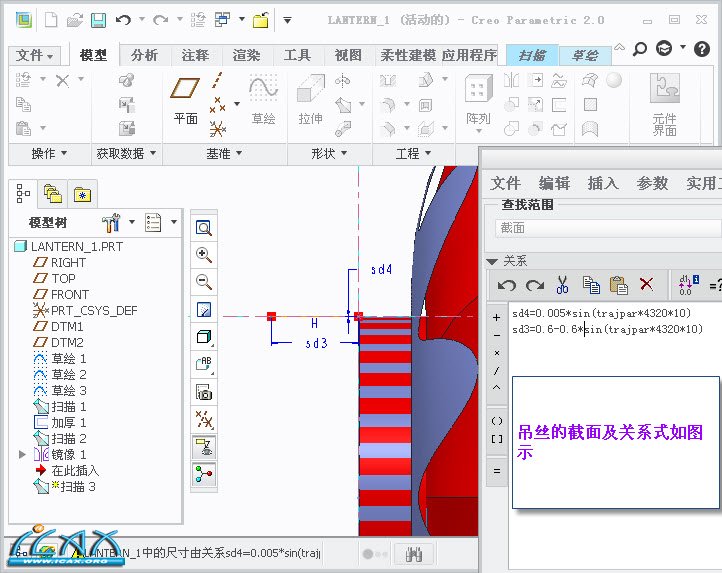The height and width of the screenshot is (573, 722).
Task: Click the red X delete icon in relations
Action: pyautogui.click(x=646, y=285)
